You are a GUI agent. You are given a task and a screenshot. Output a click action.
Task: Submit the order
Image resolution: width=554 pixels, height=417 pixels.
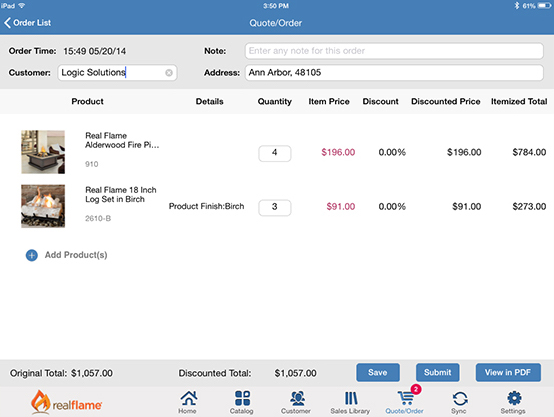(437, 372)
